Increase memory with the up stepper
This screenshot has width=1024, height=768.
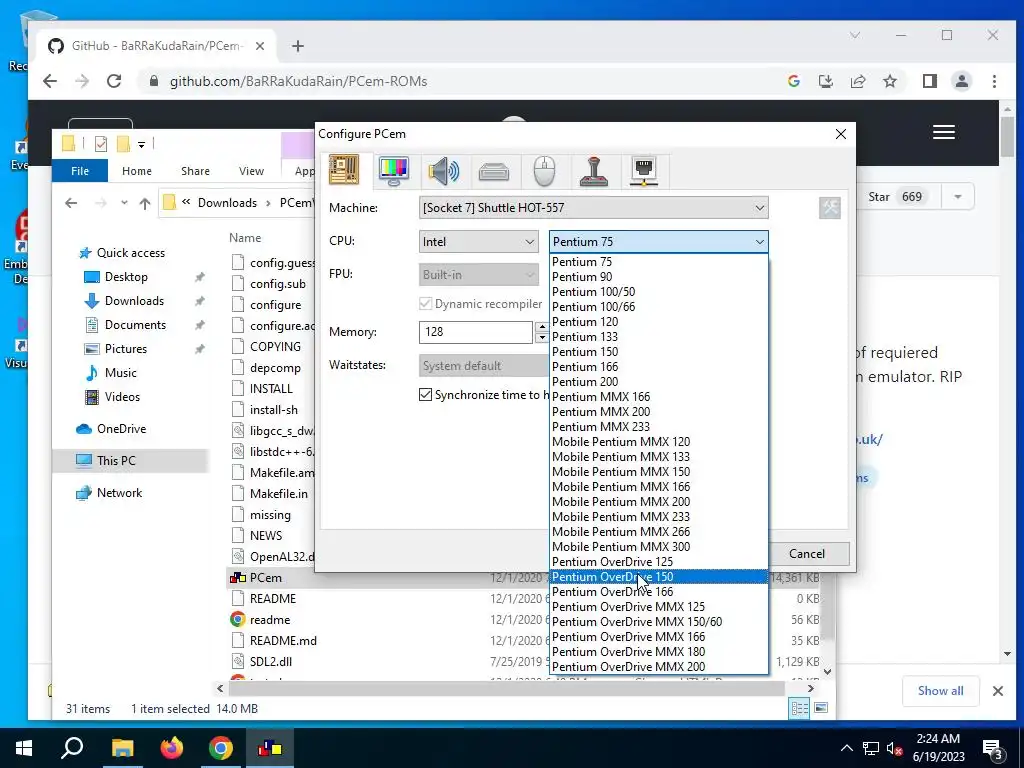(541, 327)
